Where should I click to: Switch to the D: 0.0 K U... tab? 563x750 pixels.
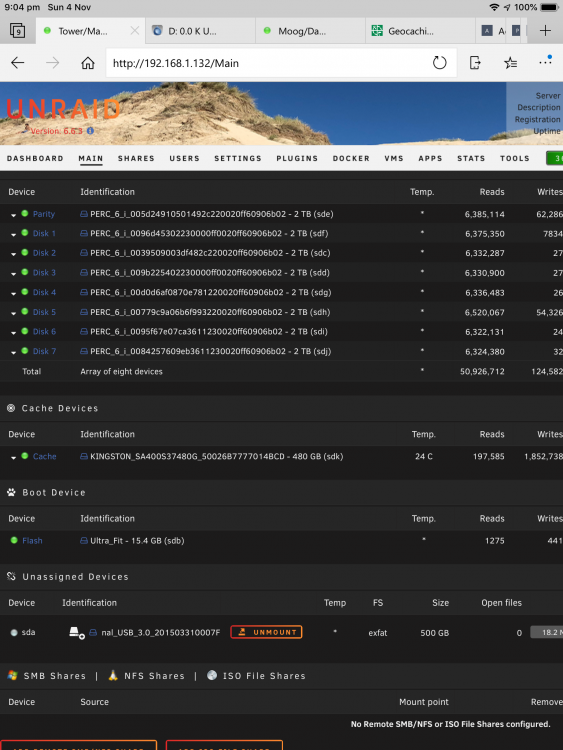(200, 31)
